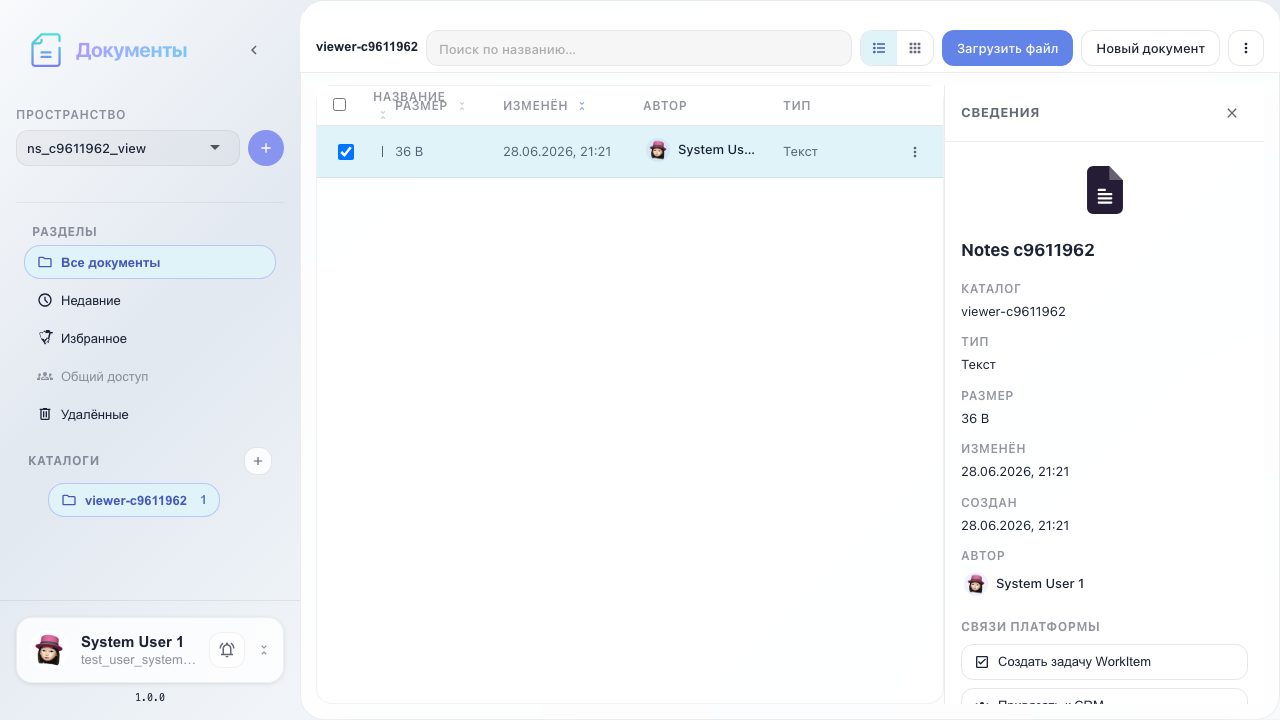The width and height of the screenshot is (1280, 720).
Task: Collapse the sidebar with the chevron arrow
Action: (254, 50)
